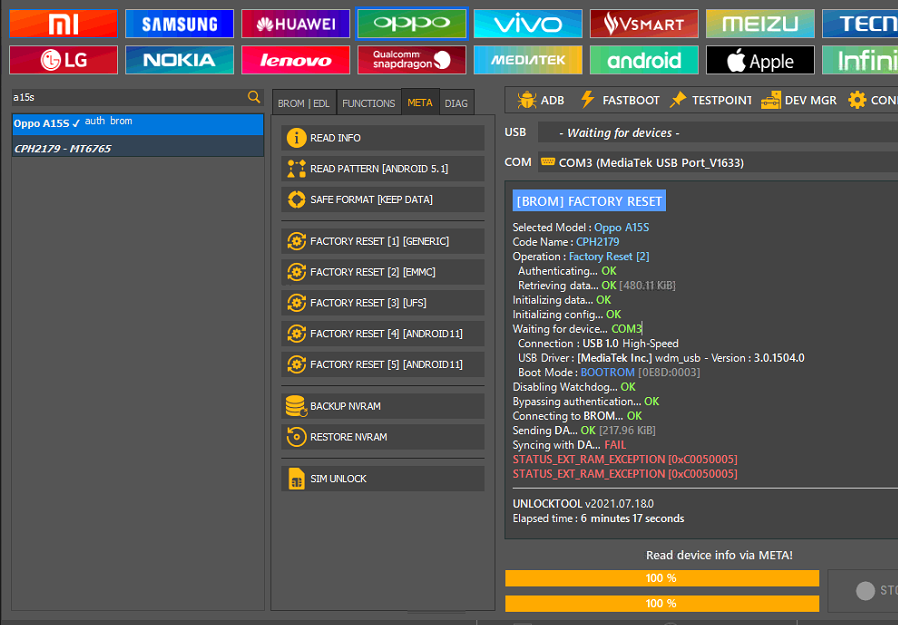
Task: Click the lower 100 % progress bar
Action: [661, 603]
